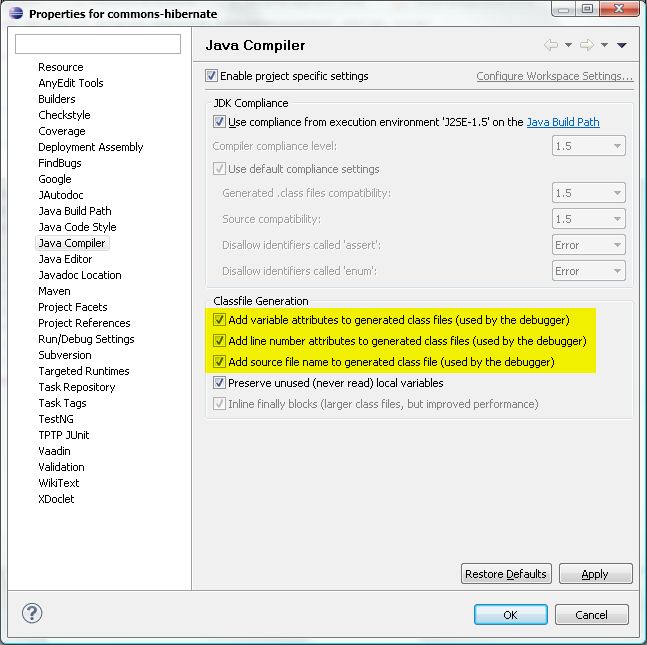The width and height of the screenshot is (647, 645).
Task: Open Run/Debug Settings page
Action: (x=86, y=339)
